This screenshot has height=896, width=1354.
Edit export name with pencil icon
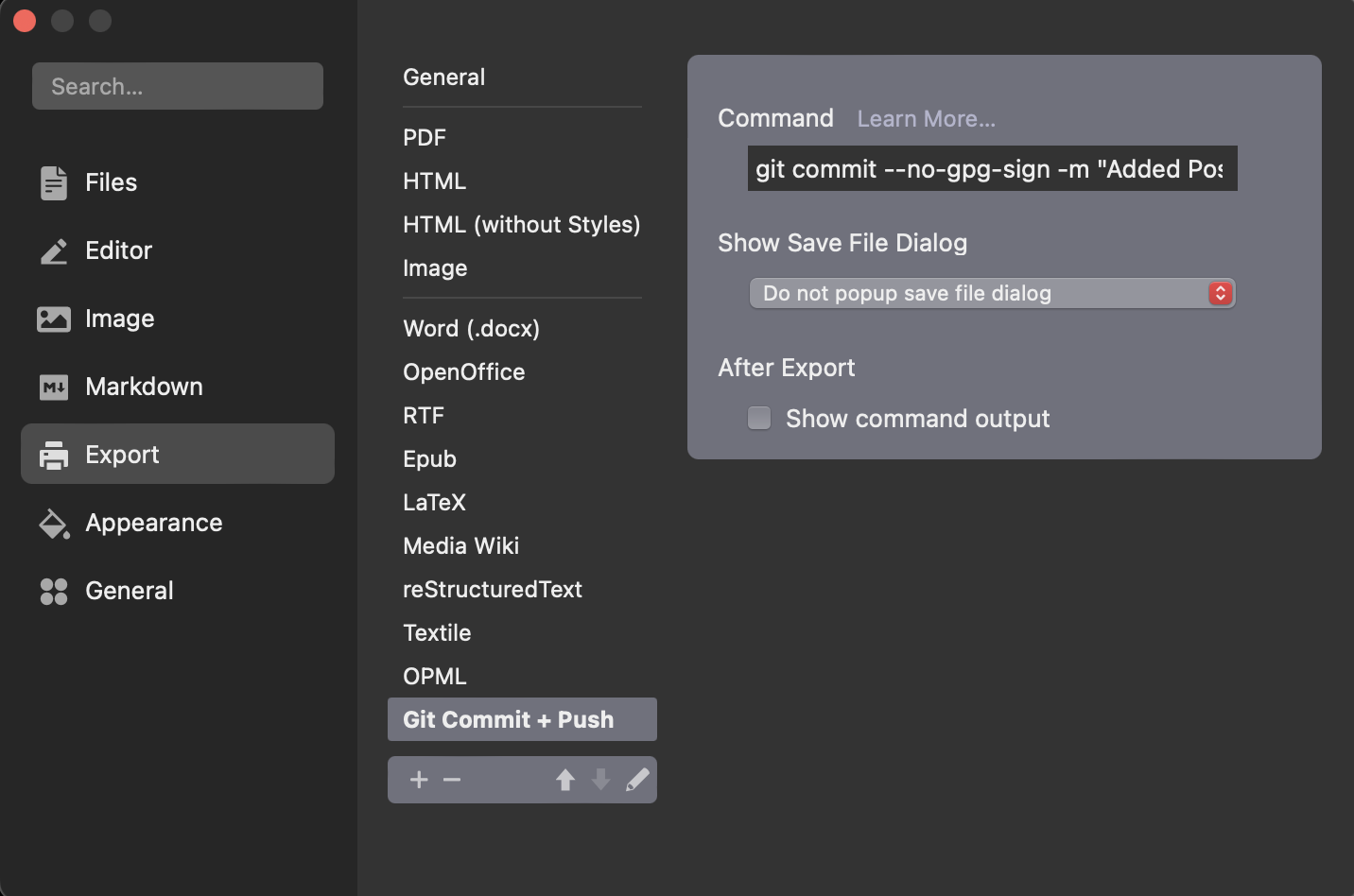coord(638,780)
